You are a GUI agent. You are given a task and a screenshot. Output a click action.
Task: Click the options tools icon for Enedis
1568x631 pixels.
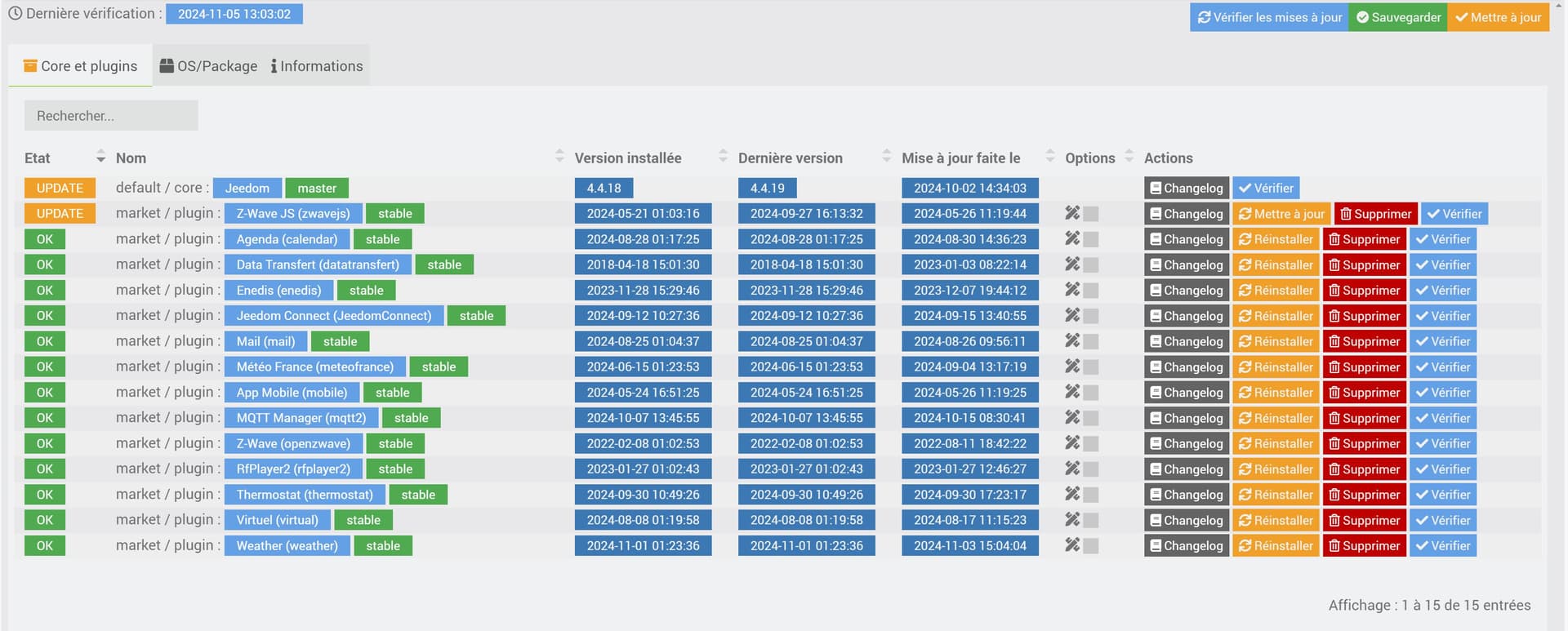pos(1072,290)
